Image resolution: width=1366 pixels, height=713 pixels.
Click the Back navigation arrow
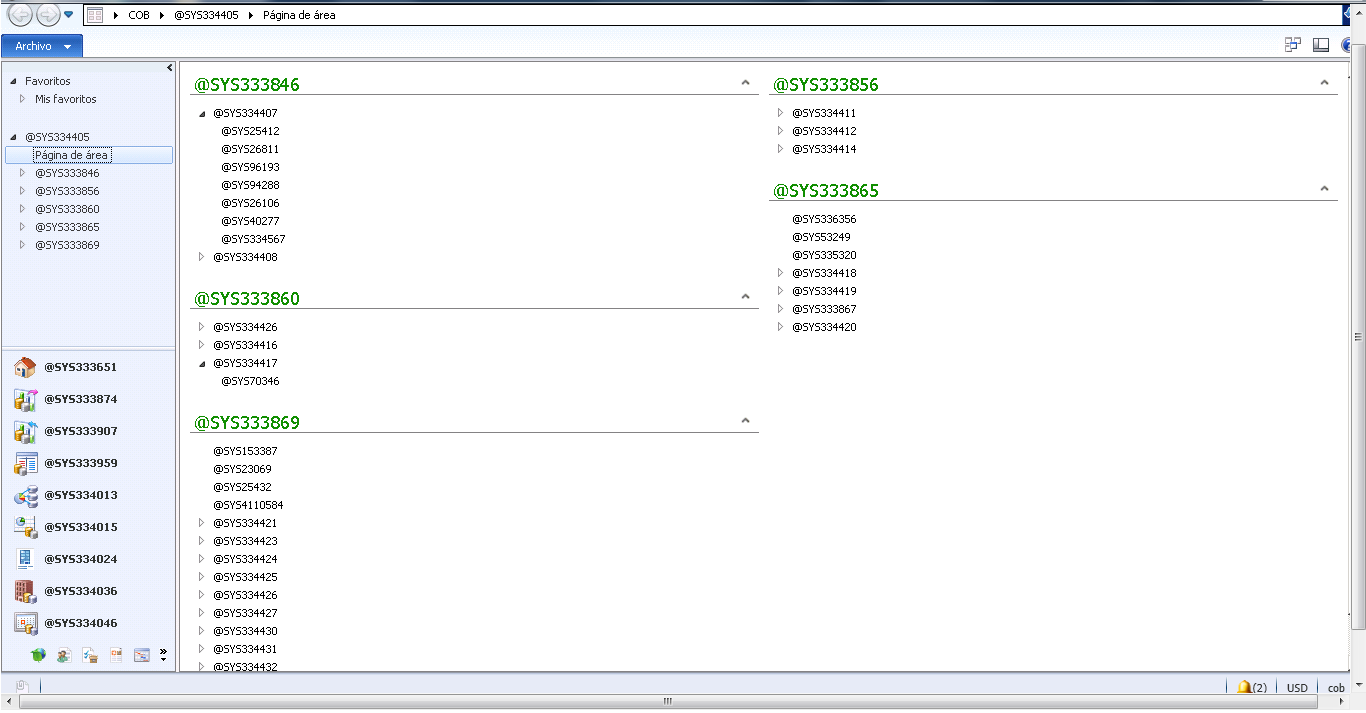coord(20,15)
